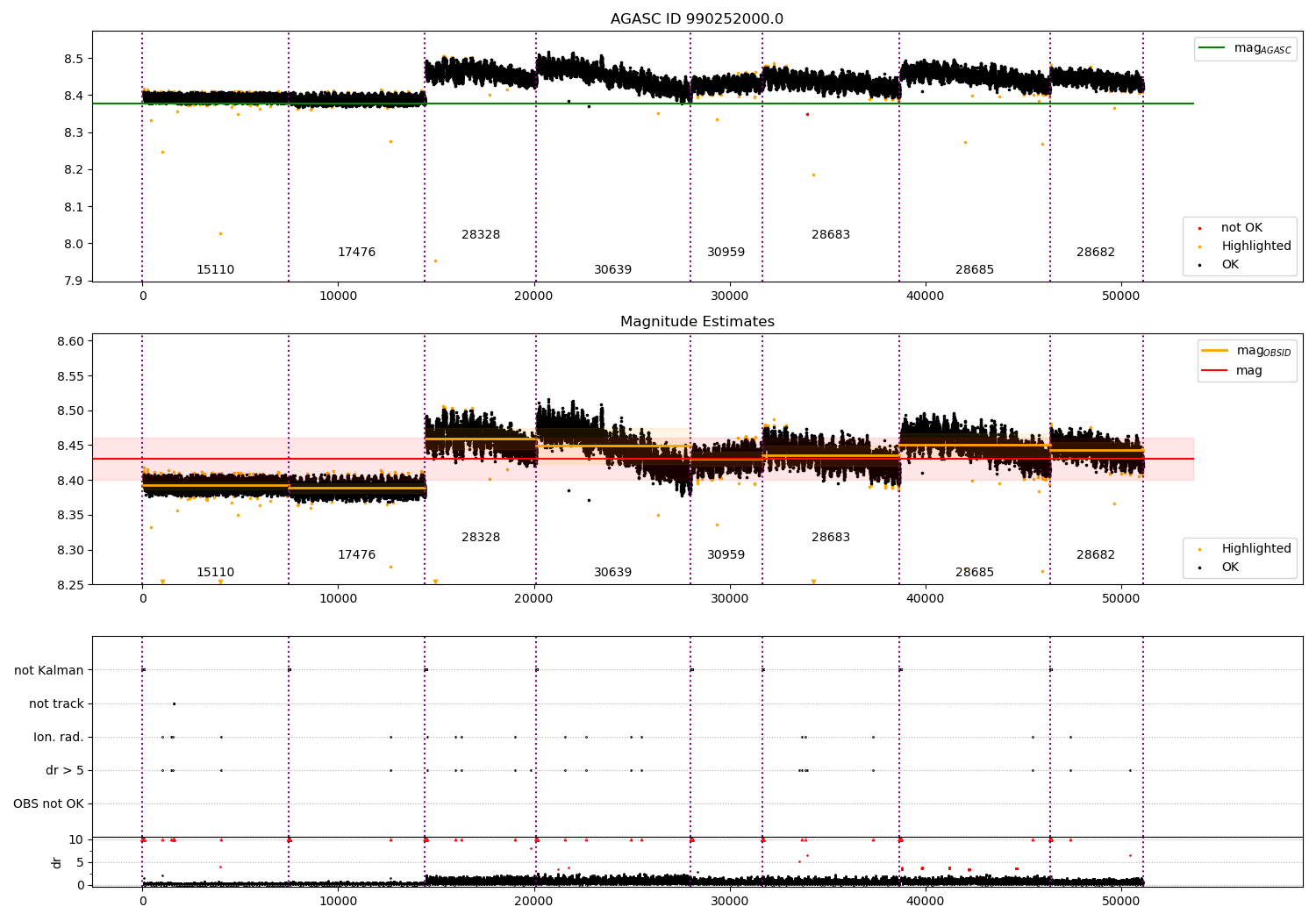The image size is (1316, 921).
Task: Click obsid label 28328 in the top plot
Action: 481,235
